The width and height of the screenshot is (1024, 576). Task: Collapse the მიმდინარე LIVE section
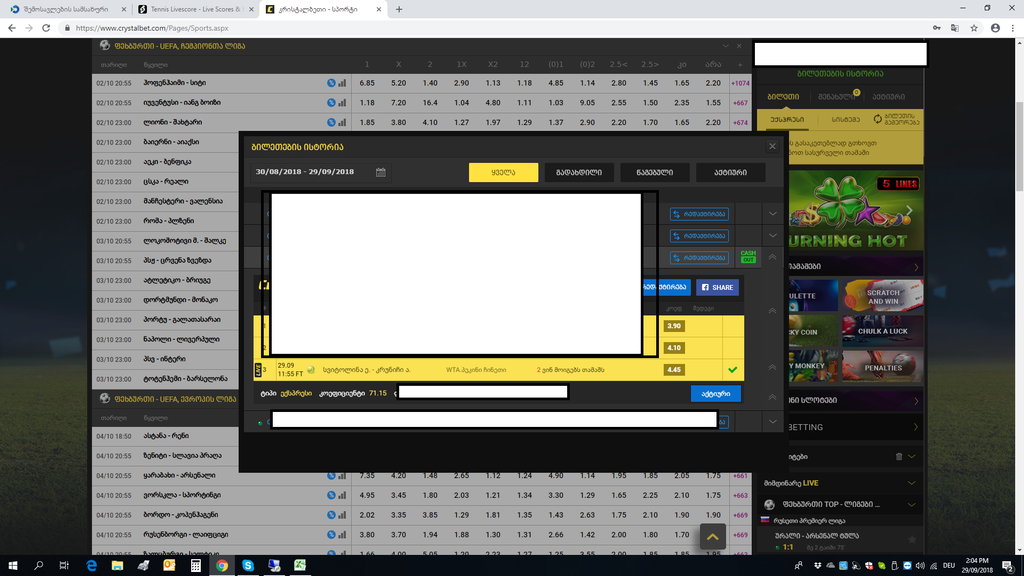(911, 483)
